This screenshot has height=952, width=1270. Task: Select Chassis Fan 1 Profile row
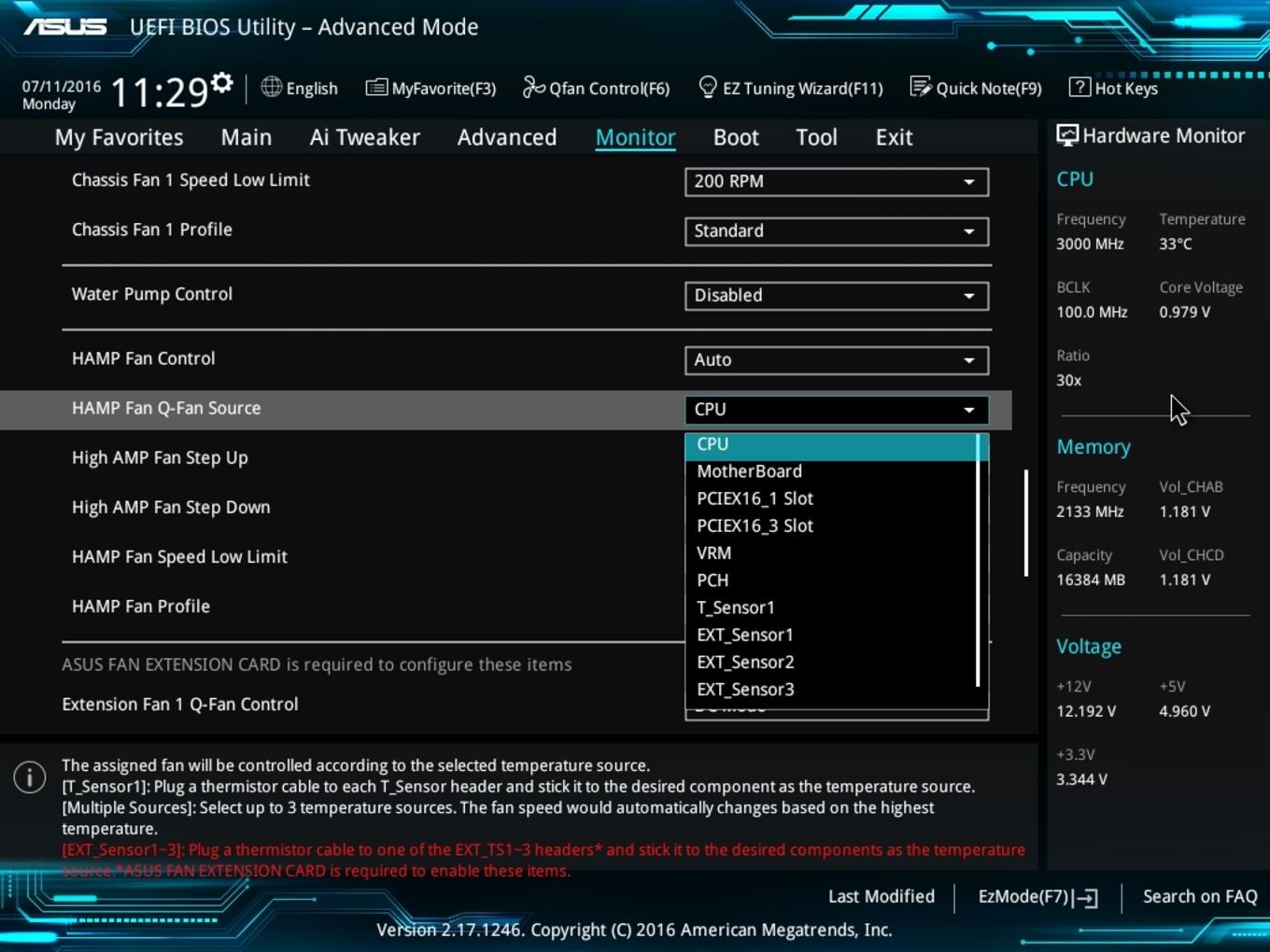pos(152,230)
